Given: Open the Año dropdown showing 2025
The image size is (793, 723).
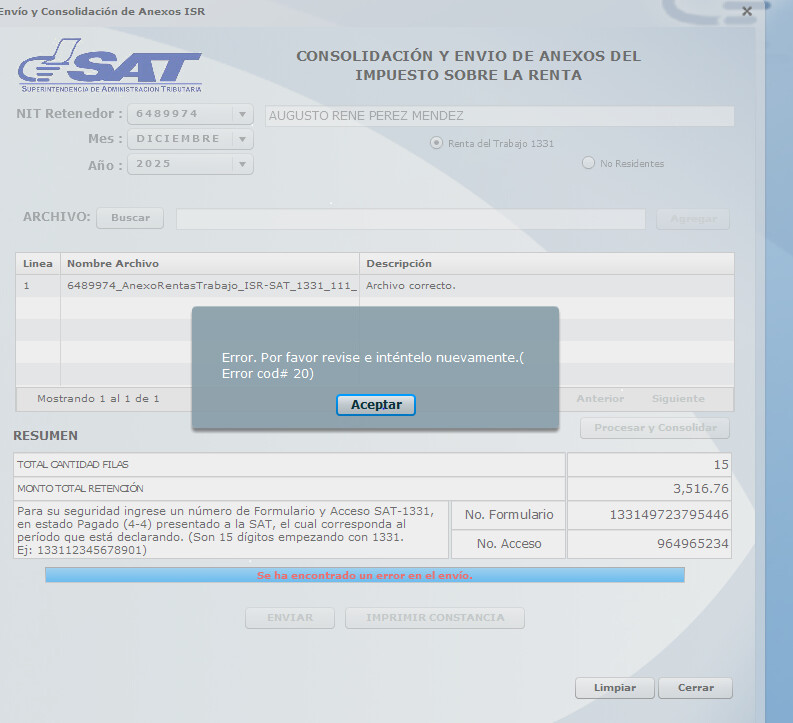Looking at the screenshot, I should 242,164.
